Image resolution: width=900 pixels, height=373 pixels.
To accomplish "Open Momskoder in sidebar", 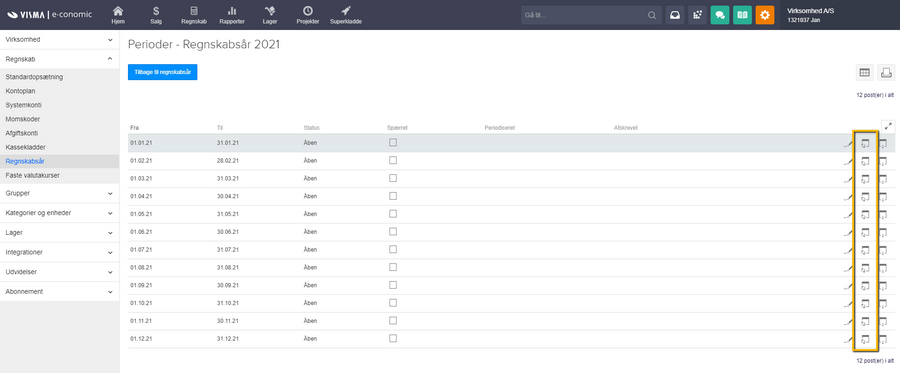I will [22, 119].
